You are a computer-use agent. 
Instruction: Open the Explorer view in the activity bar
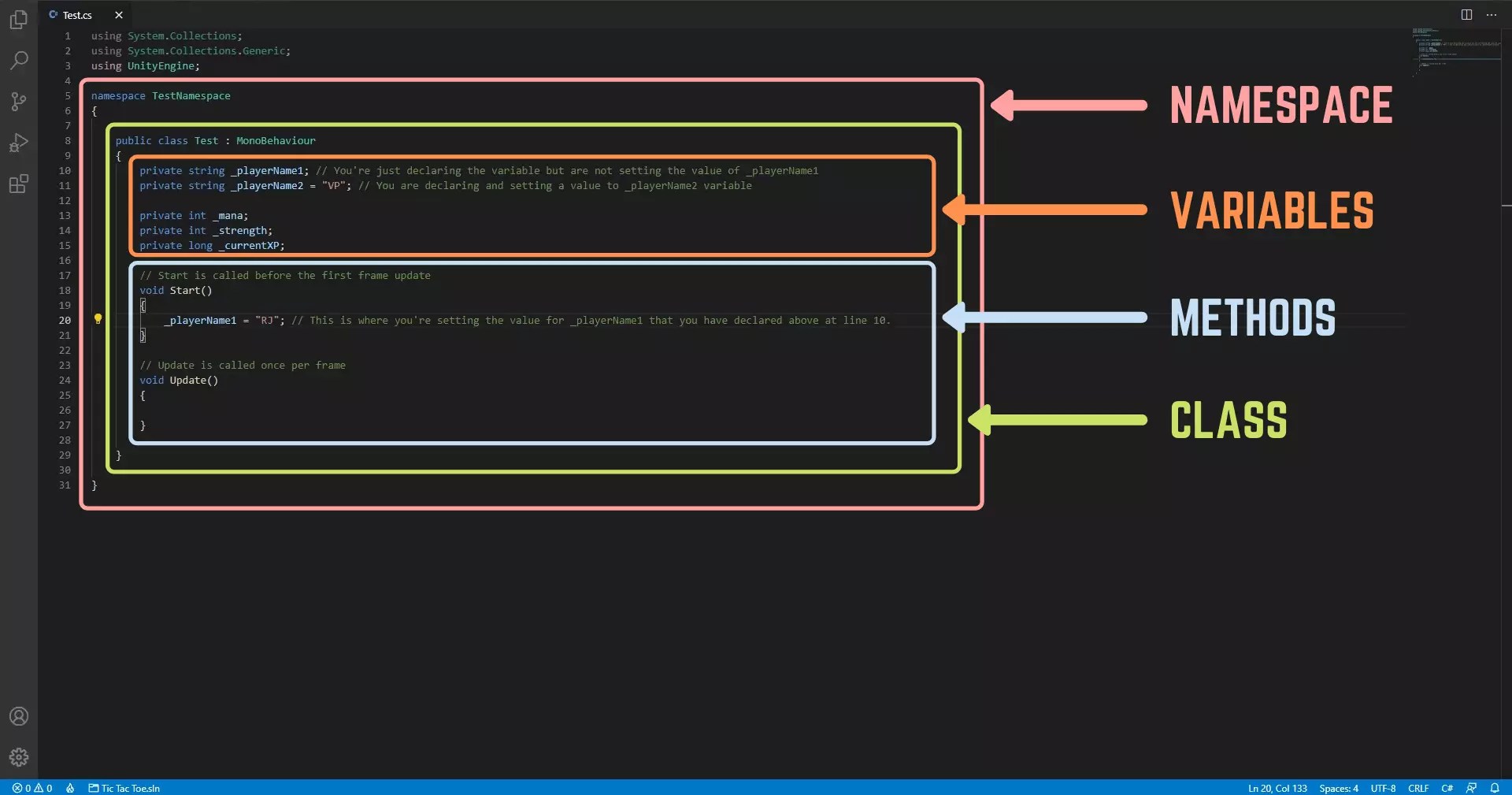(18, 20)
